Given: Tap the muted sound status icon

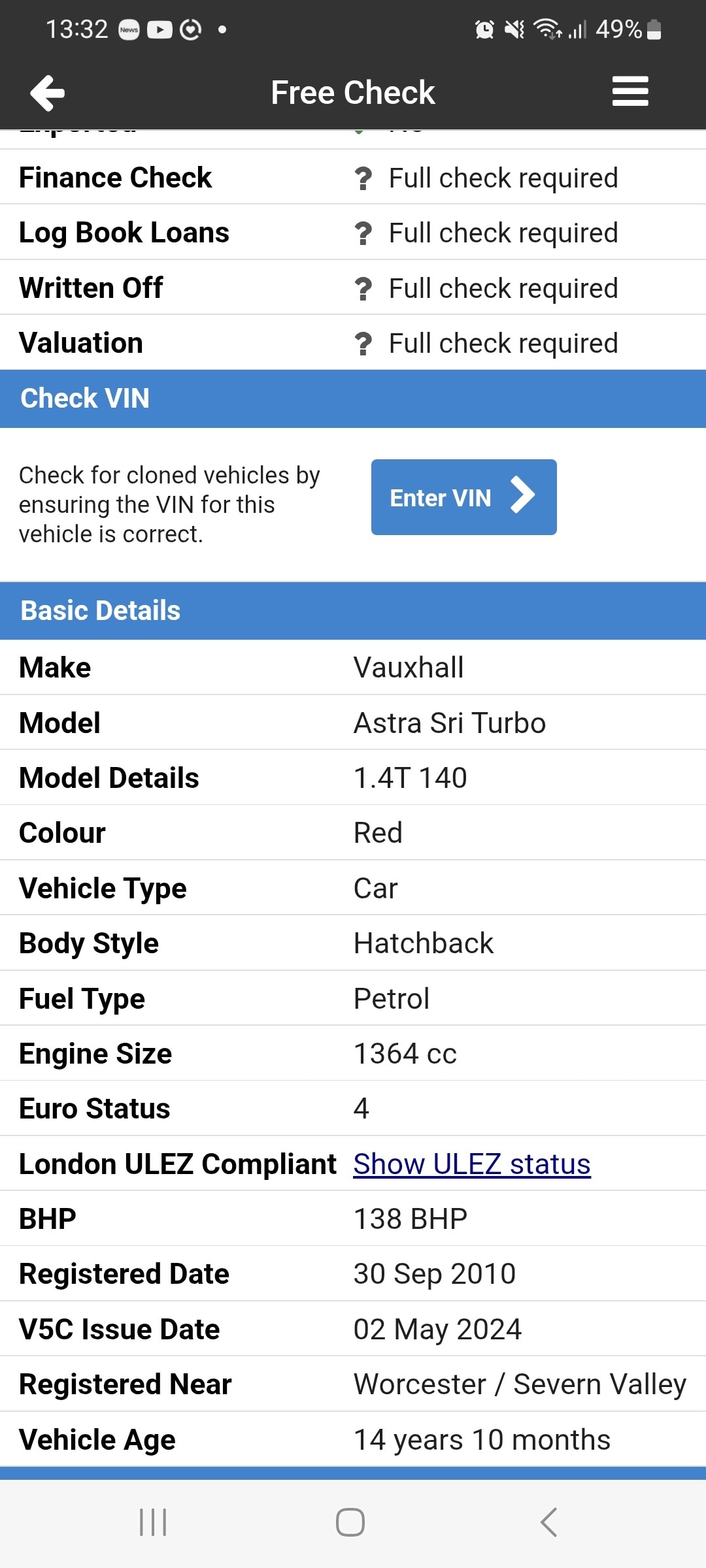Looking at the screenshot, I should point(514,29).
